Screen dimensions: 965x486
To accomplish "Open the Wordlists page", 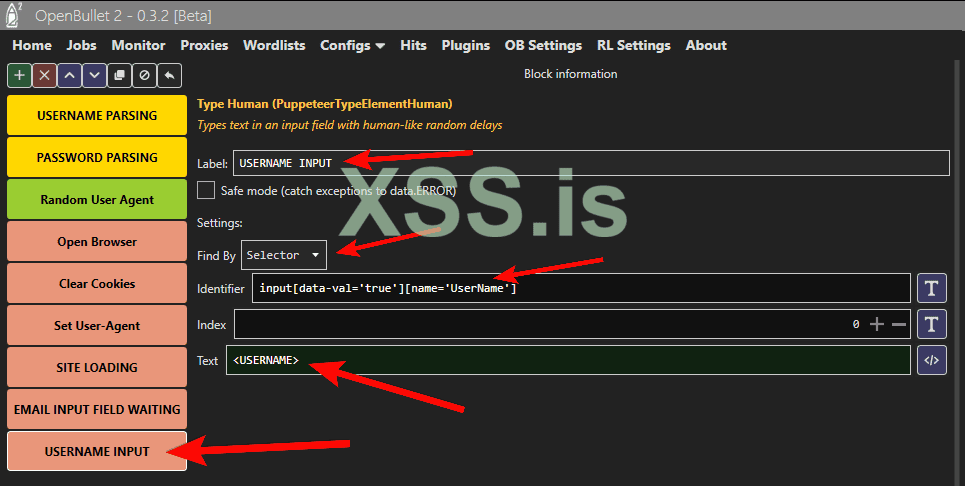I will pyautogui.click(x=274, y=46).
